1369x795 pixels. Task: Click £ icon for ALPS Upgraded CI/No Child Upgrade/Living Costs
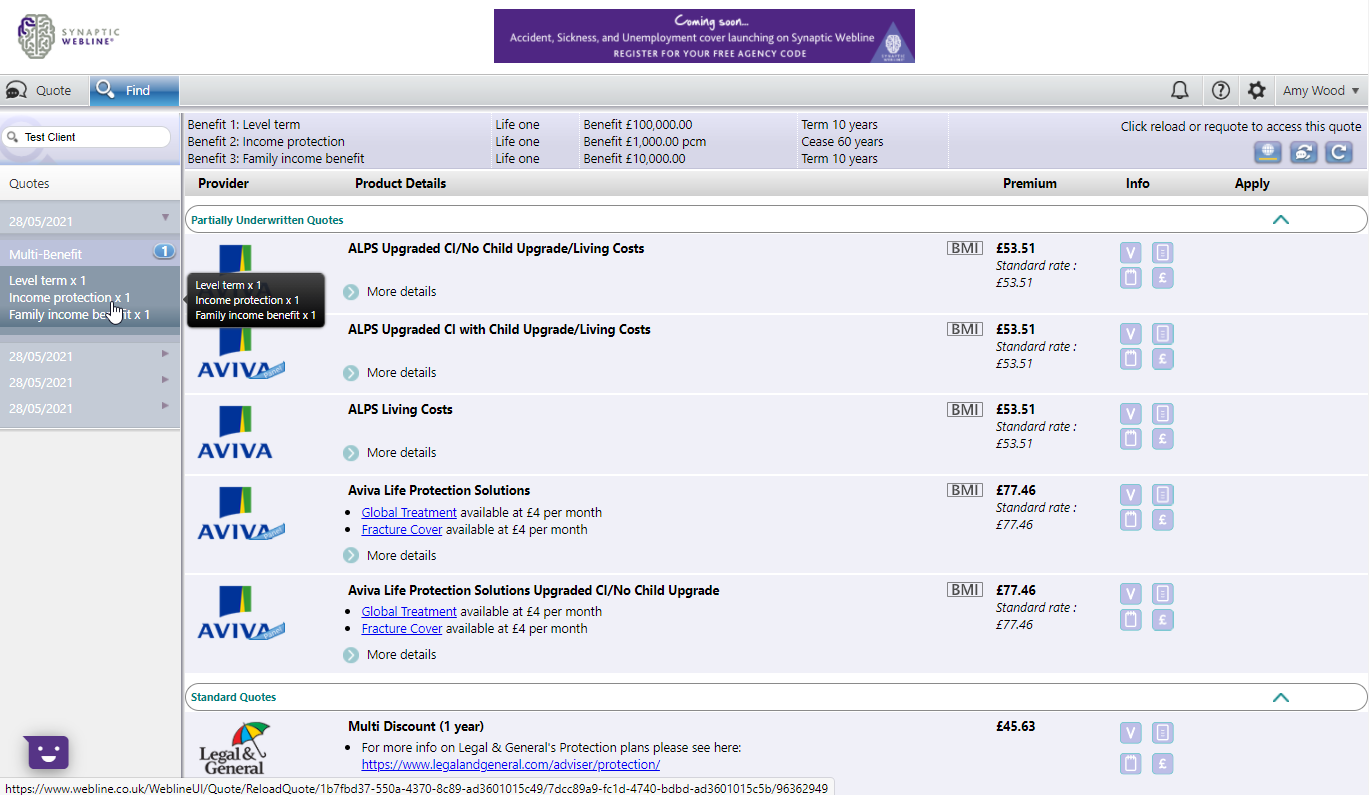(x=1162, y=278)
